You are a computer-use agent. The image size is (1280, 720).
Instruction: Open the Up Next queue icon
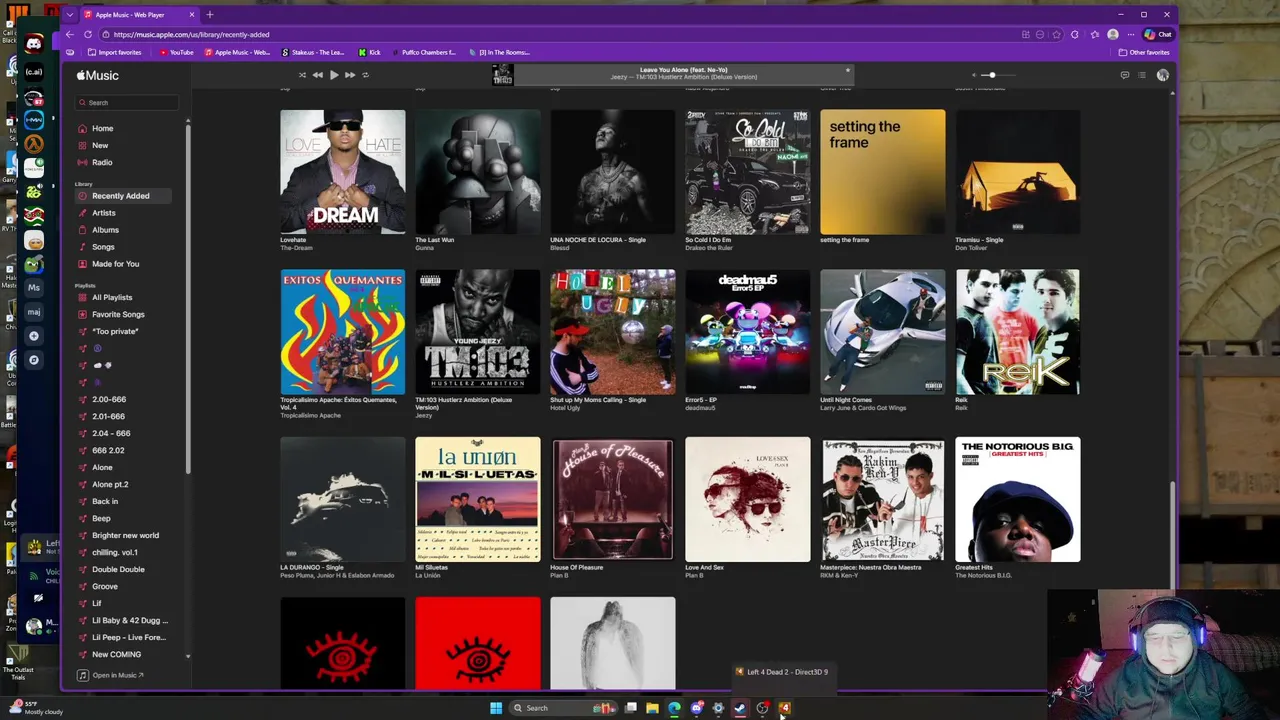tap(1142, 75)
